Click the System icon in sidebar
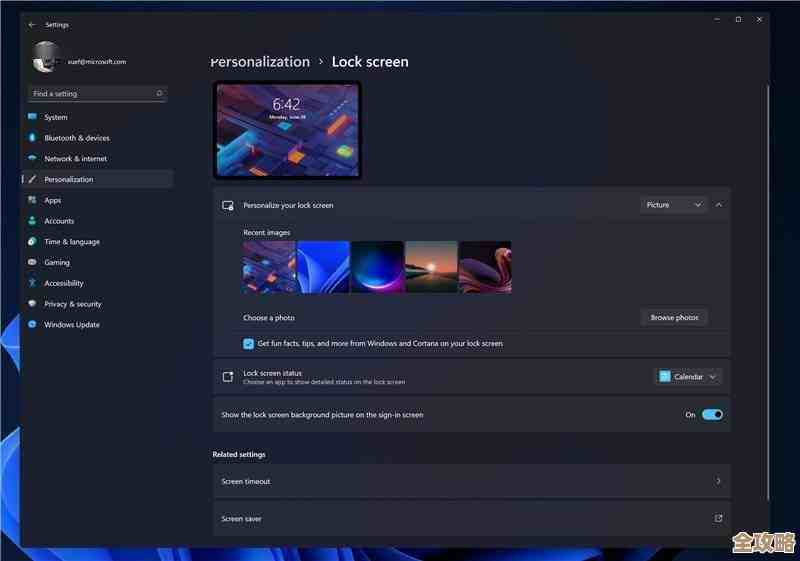Screen dimensions: 800x561 [32, 117]
